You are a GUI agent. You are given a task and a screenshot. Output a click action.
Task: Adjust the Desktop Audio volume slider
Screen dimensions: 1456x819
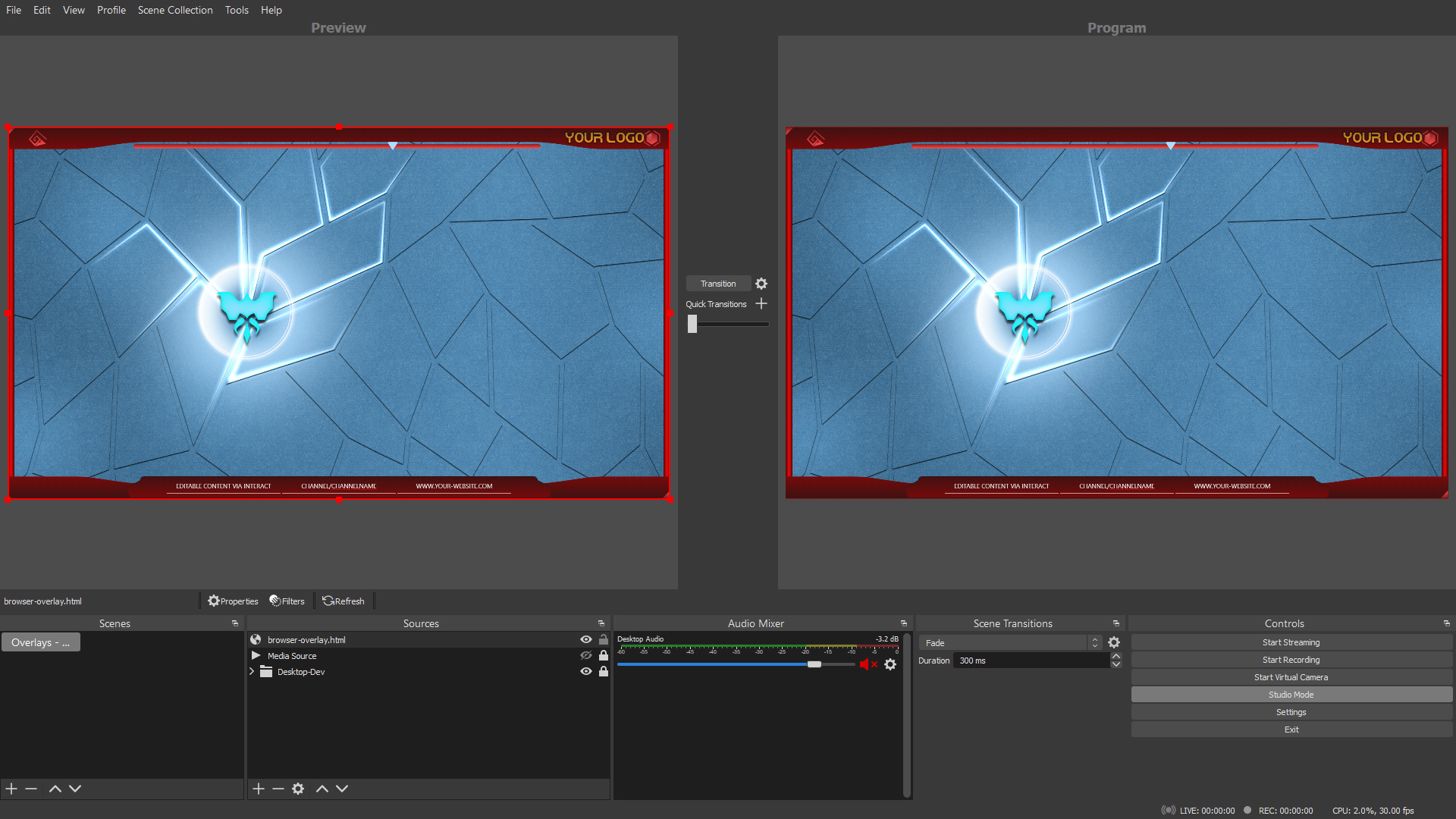pos(814,664)
